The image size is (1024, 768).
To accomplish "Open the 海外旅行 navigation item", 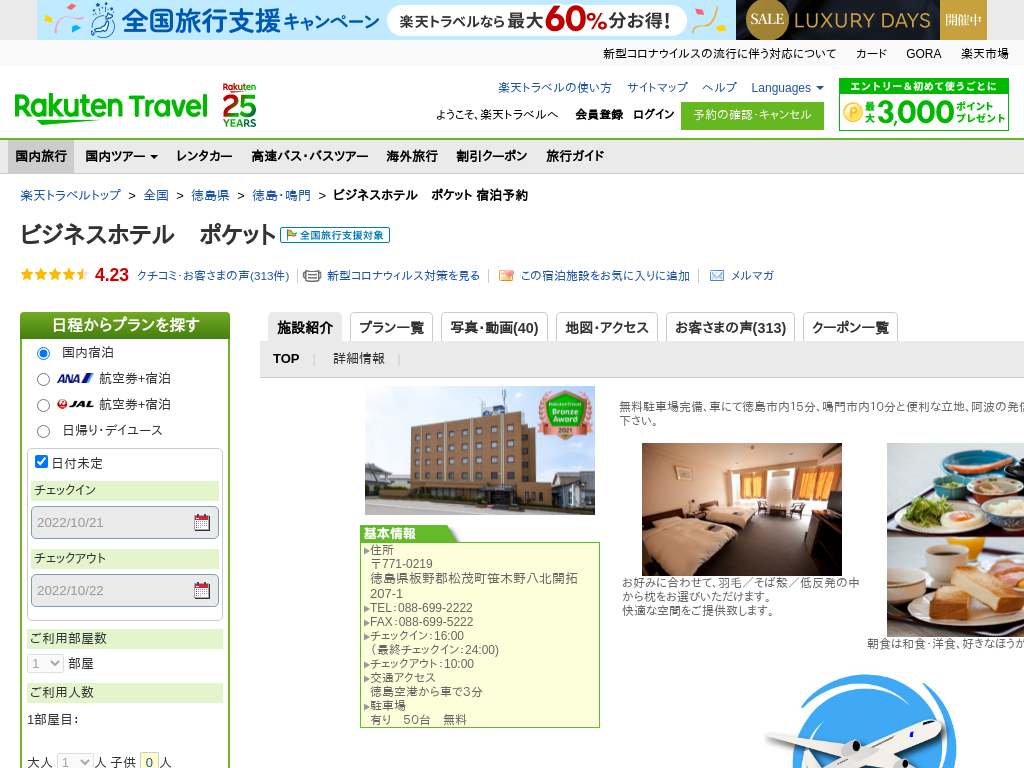I will (x=412, y=156).
